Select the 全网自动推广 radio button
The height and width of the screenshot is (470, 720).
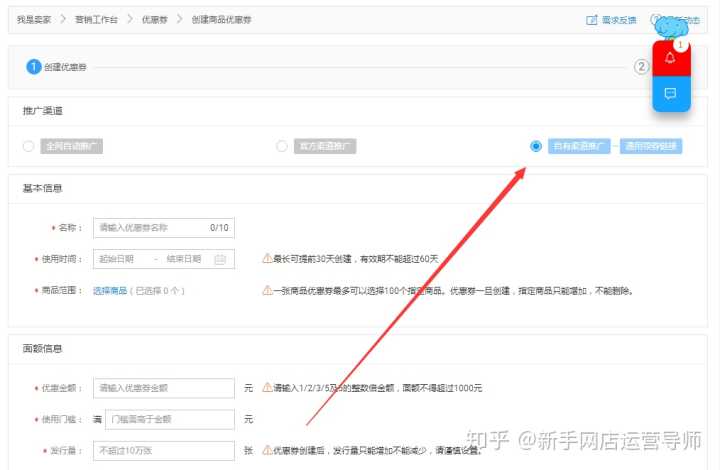[x=28, y=146]
